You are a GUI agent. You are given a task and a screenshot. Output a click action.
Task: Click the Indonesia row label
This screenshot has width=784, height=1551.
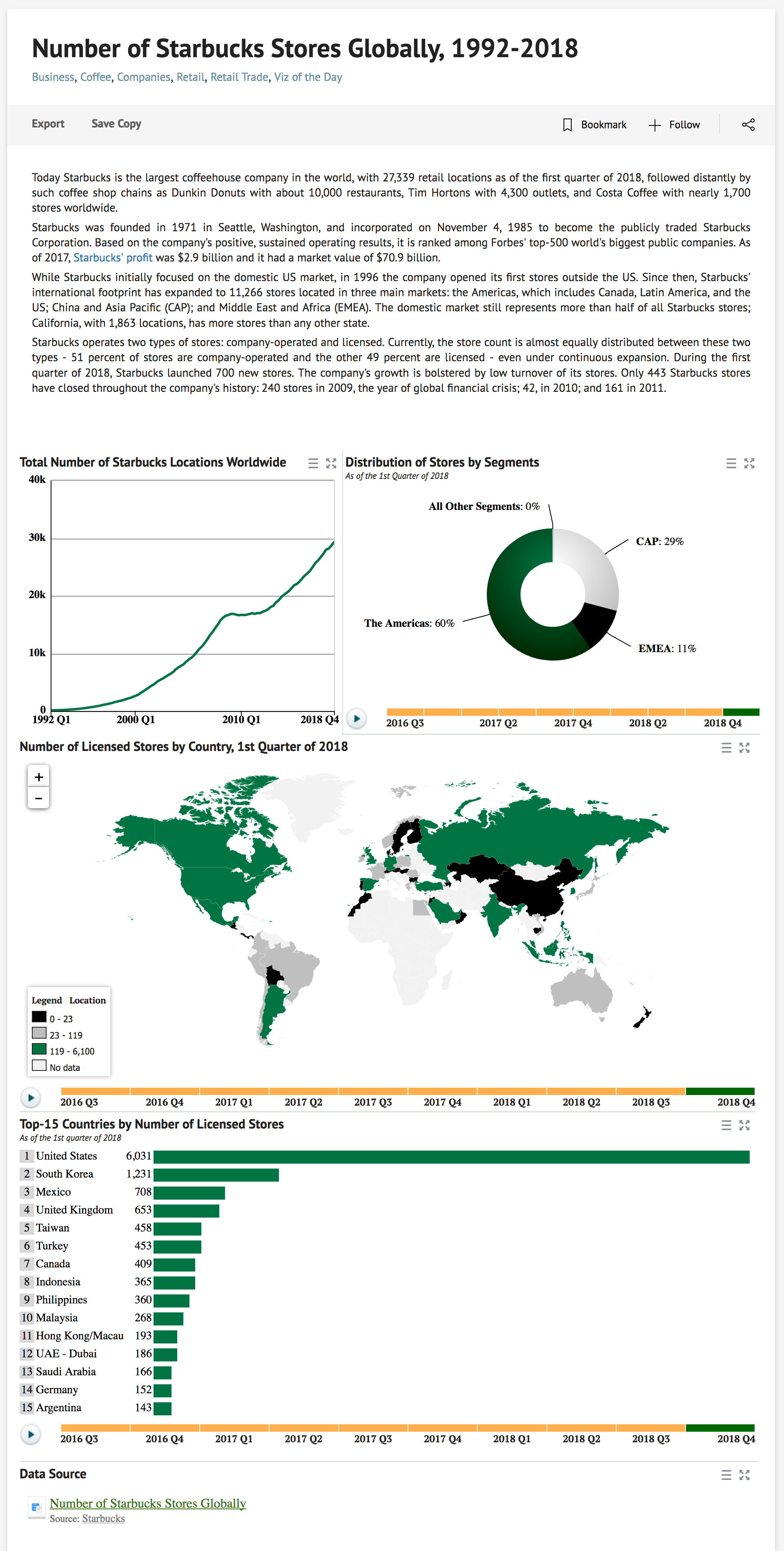pyautogui.click(x=58, y=1282)
